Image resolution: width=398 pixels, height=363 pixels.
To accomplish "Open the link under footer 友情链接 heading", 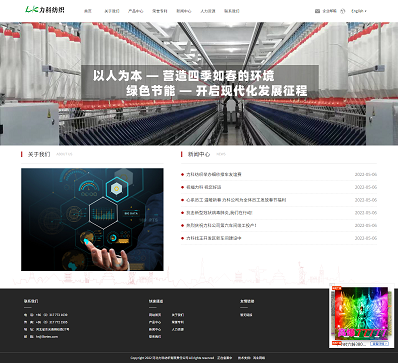I will [x=246, y=315].
